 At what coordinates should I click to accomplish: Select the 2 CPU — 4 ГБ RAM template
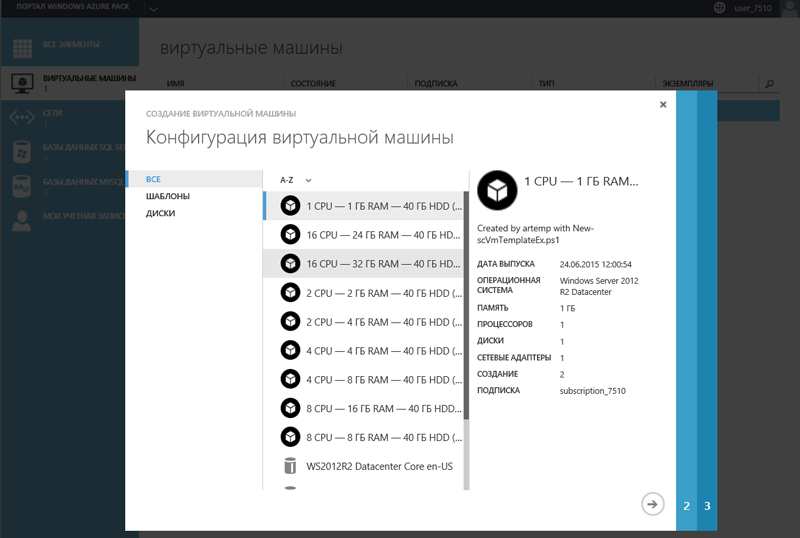(x=363, y=322)
